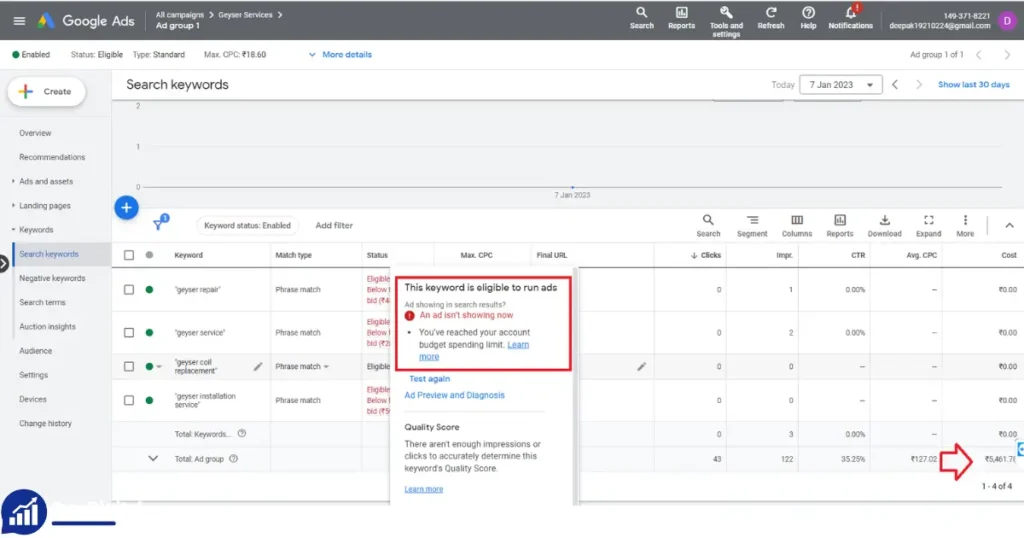
Task: Open the Help menu
Action: pyautogui.click(x=808, y=18)
